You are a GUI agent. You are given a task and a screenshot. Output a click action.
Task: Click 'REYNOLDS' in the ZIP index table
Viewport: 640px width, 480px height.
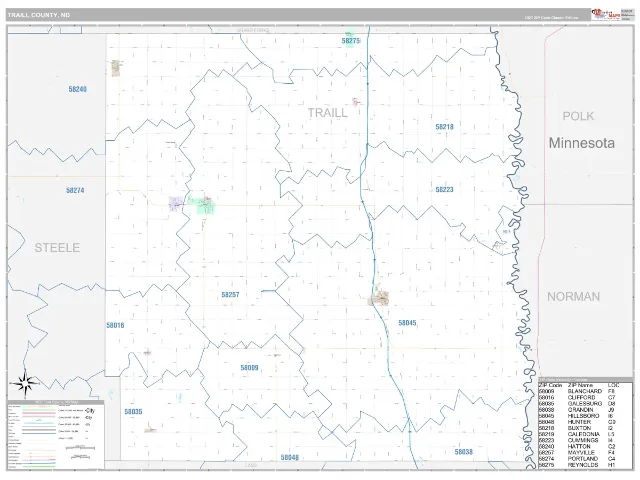tap(583, 465)
